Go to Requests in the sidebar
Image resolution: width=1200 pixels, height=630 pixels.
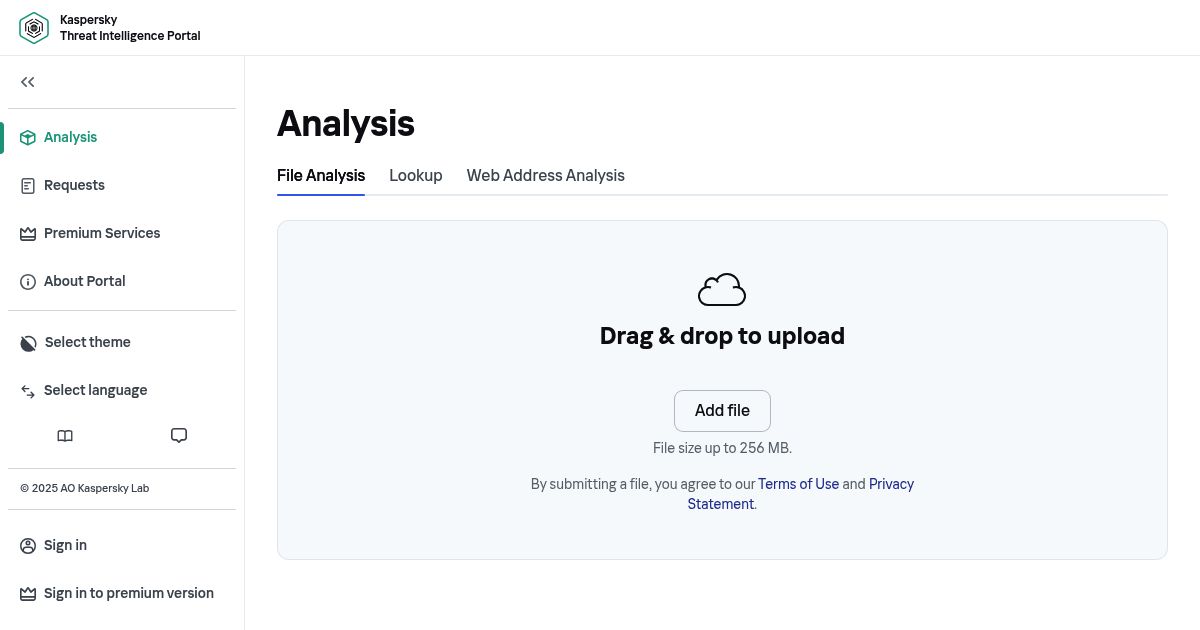(74, 185)
